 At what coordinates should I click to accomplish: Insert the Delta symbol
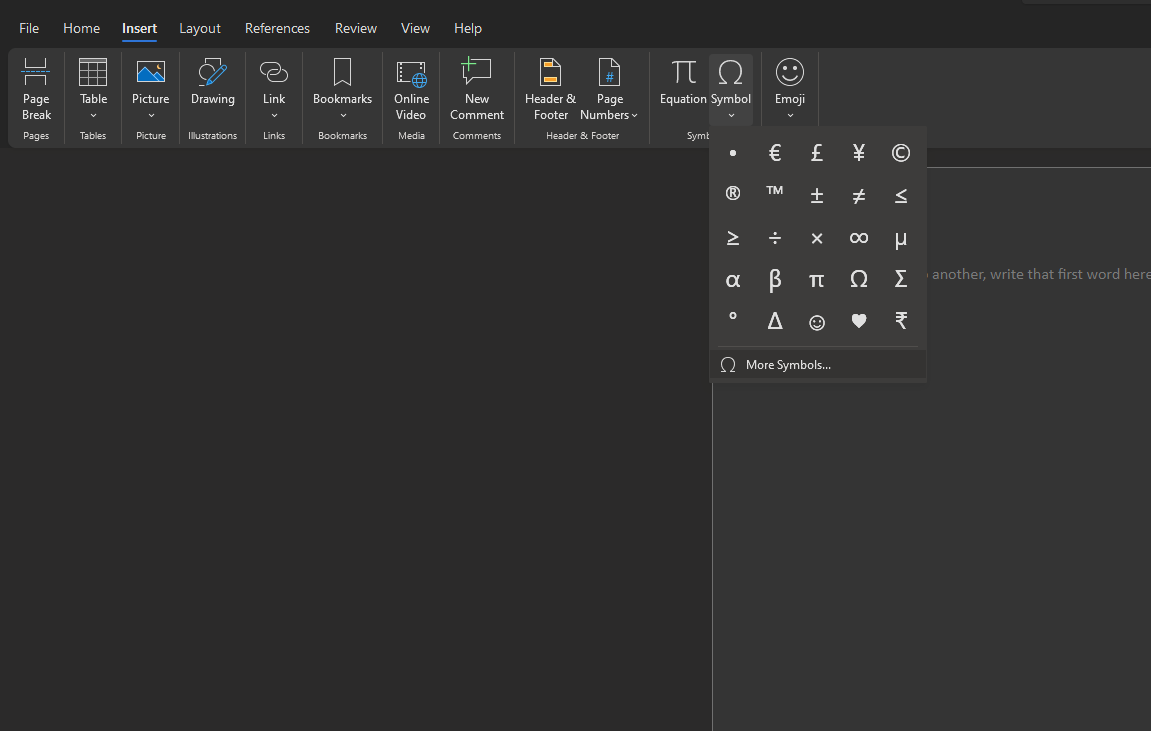(774, 321)
